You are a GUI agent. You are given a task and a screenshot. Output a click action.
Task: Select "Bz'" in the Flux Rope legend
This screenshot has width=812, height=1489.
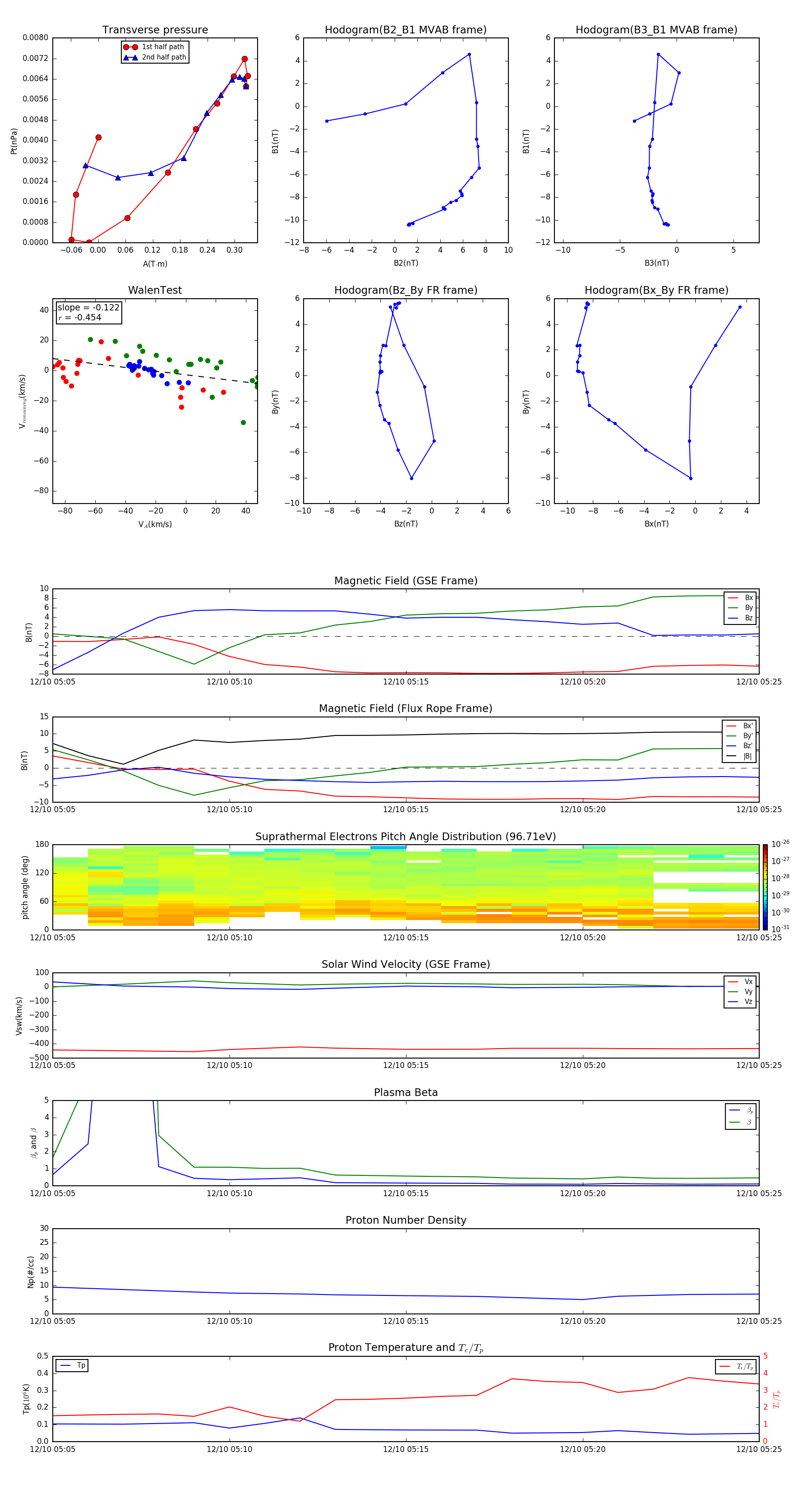tap(740, 746)
